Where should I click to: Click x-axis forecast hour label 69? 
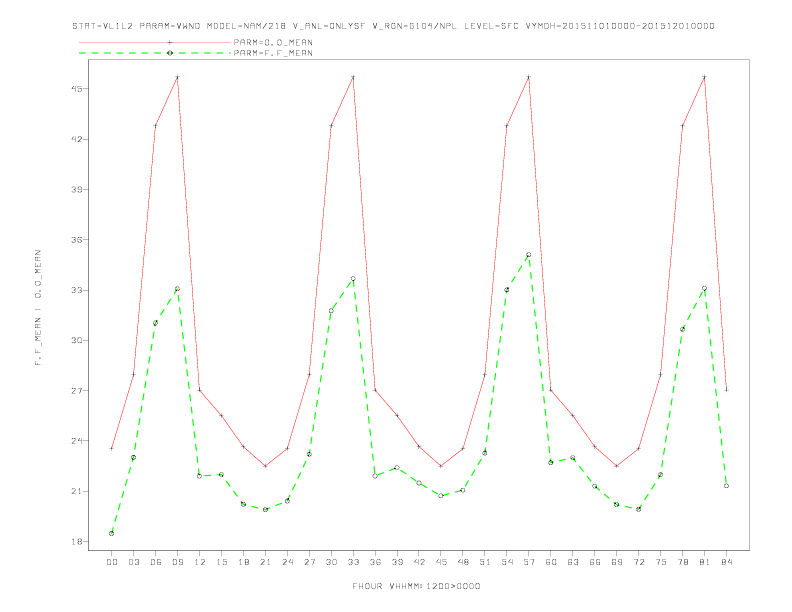coord(617,562)
